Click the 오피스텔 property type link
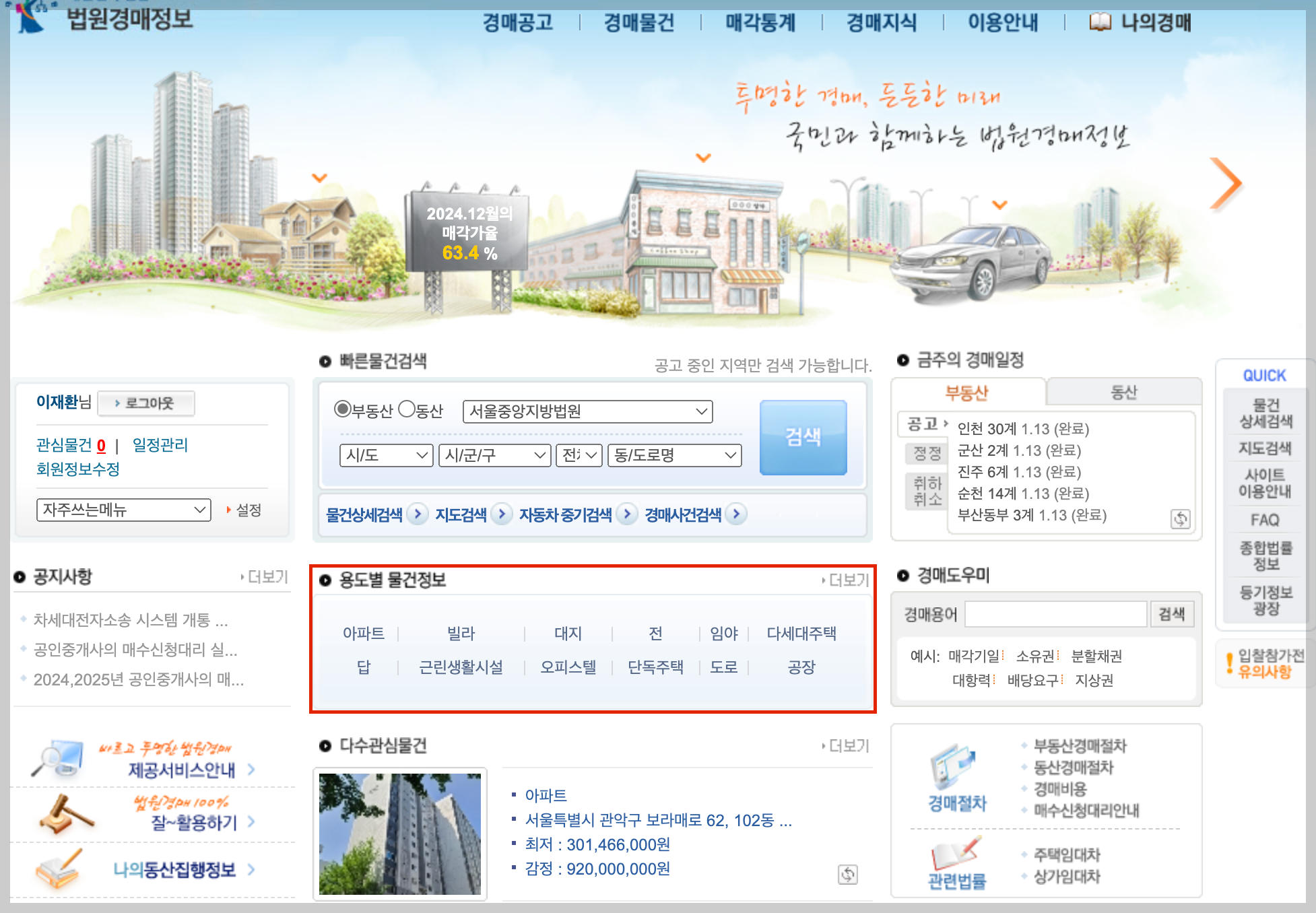The width and height of the screenshot is (1316, 913). point(568,667)
